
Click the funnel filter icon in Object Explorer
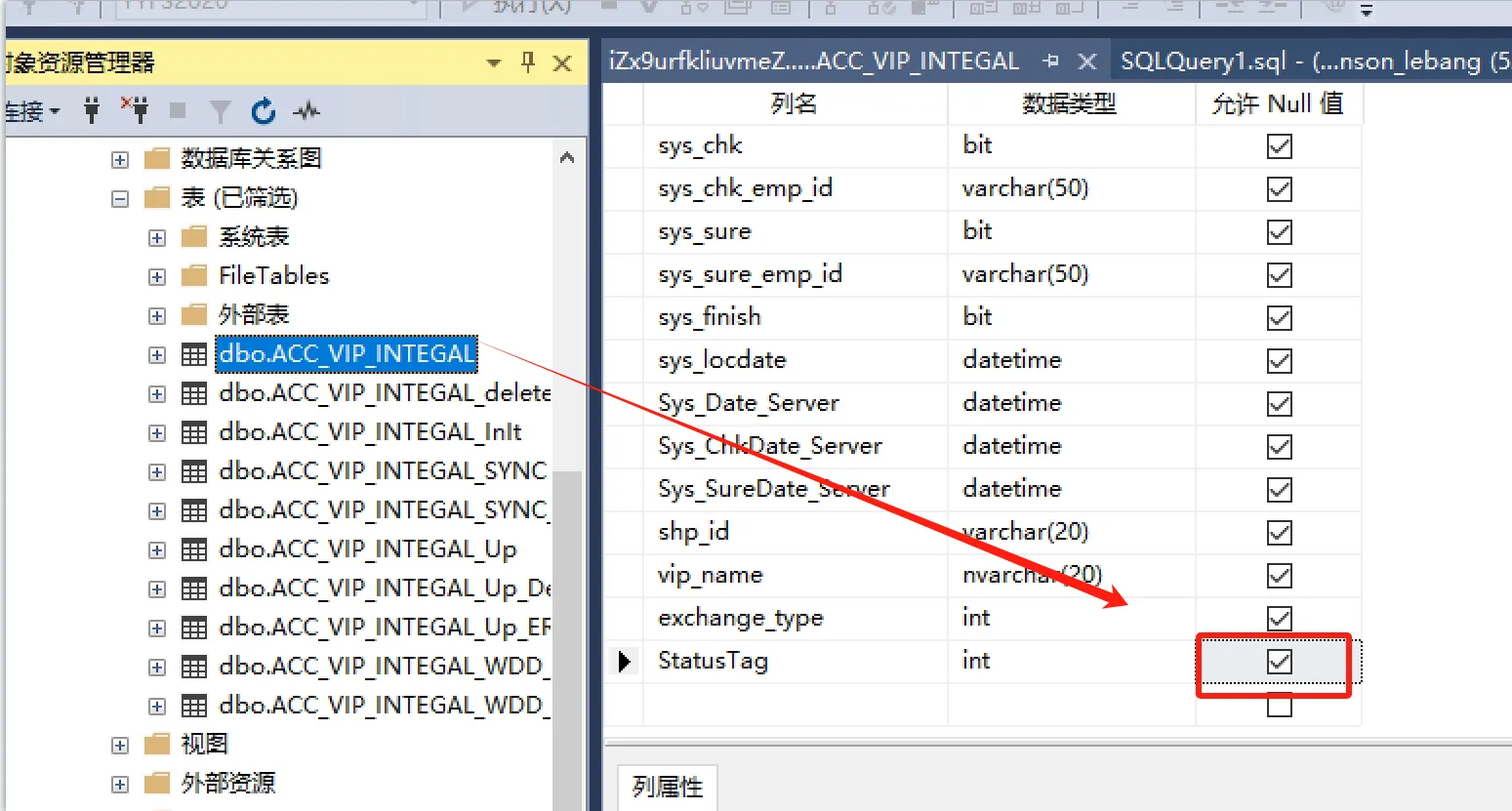221,111
